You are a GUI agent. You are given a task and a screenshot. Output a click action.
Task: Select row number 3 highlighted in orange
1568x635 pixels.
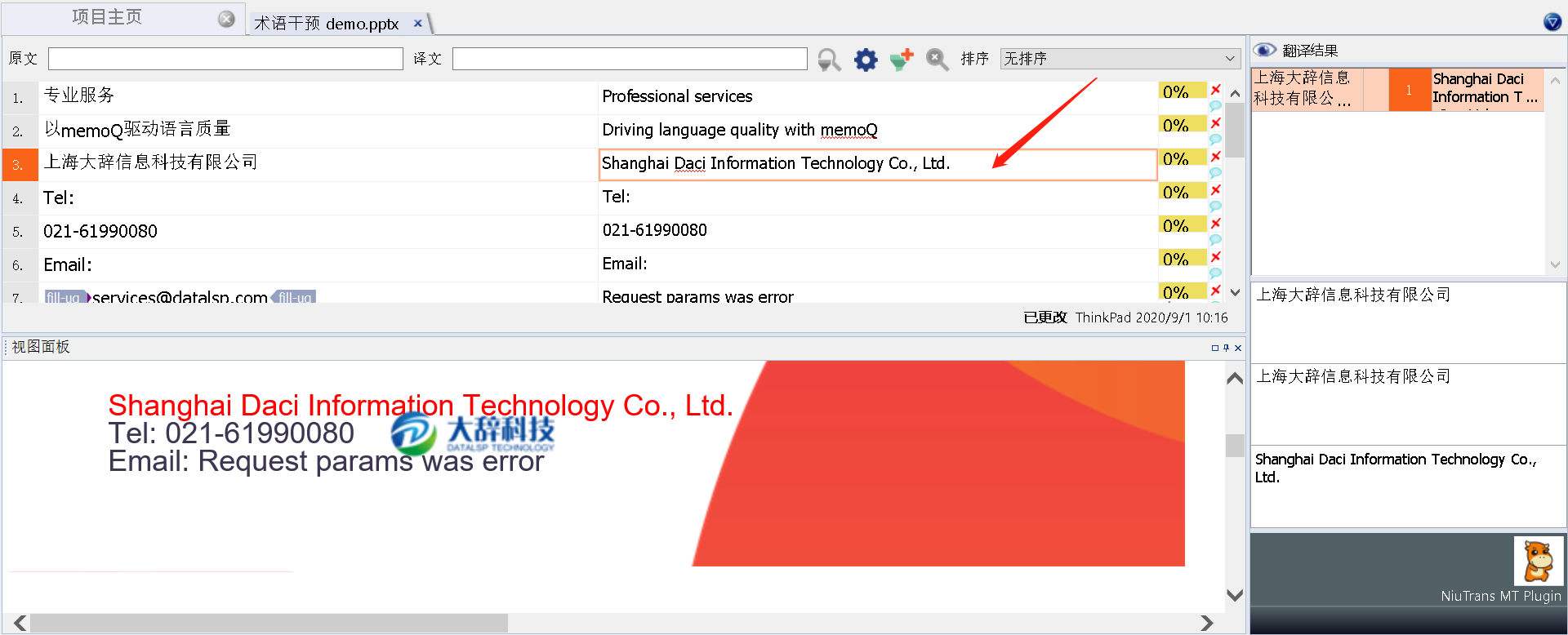(x=20, y=165)
